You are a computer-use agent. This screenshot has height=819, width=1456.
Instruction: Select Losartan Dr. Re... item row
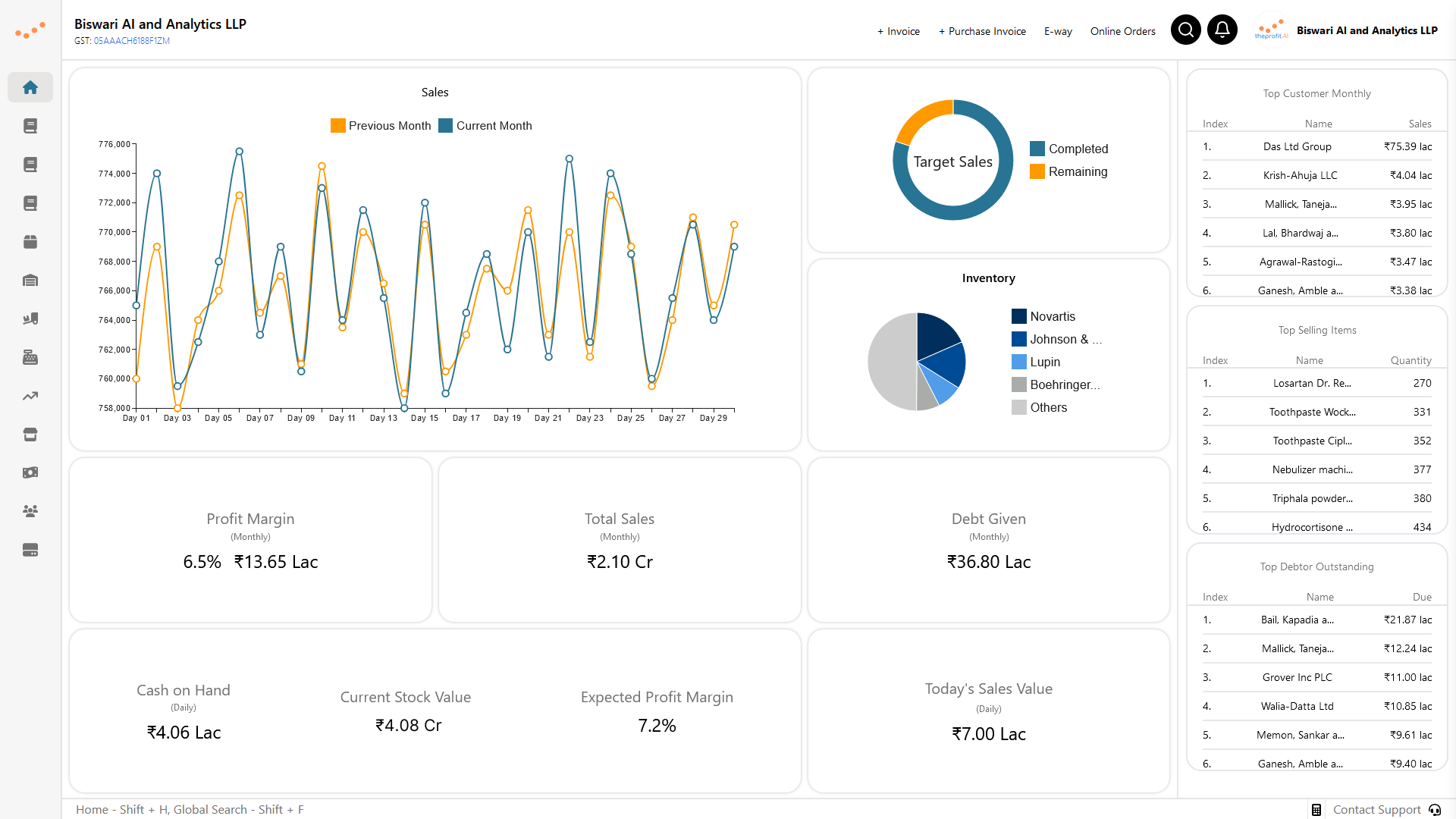[1317, 383]
